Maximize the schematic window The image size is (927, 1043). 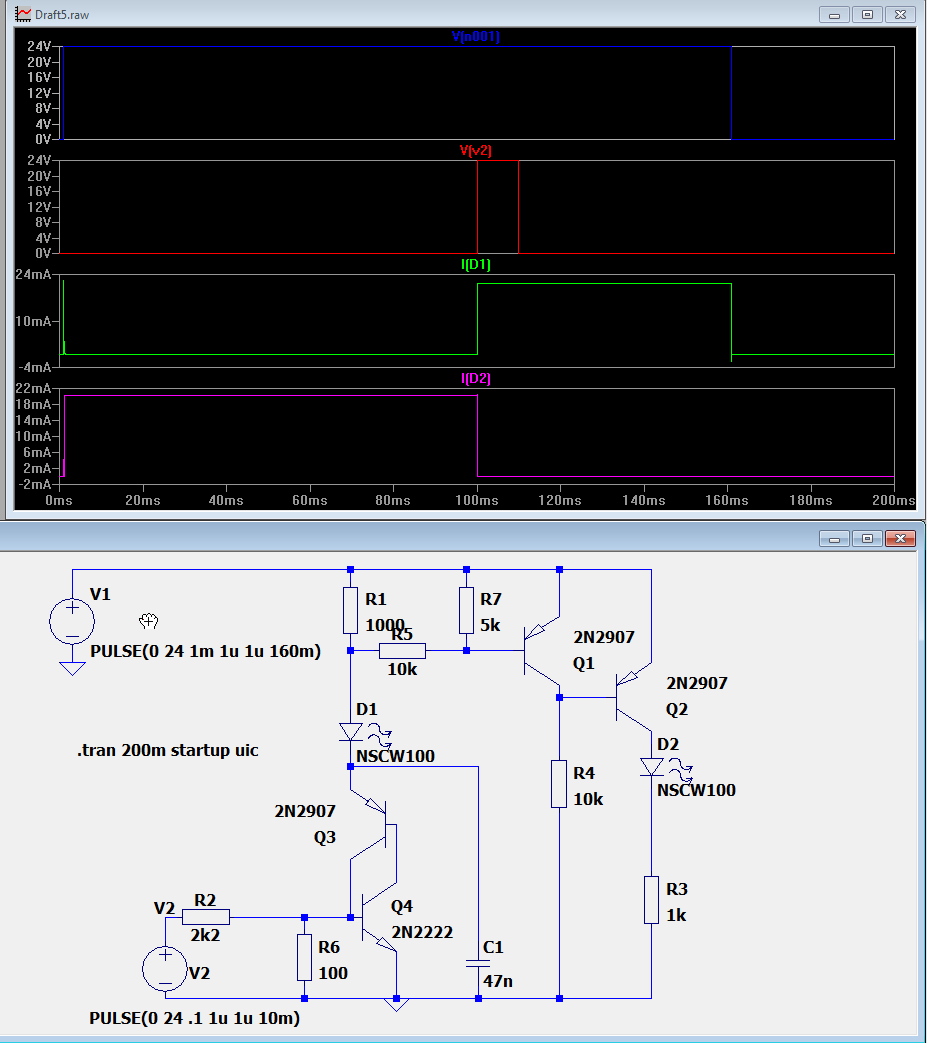(867, 538)
